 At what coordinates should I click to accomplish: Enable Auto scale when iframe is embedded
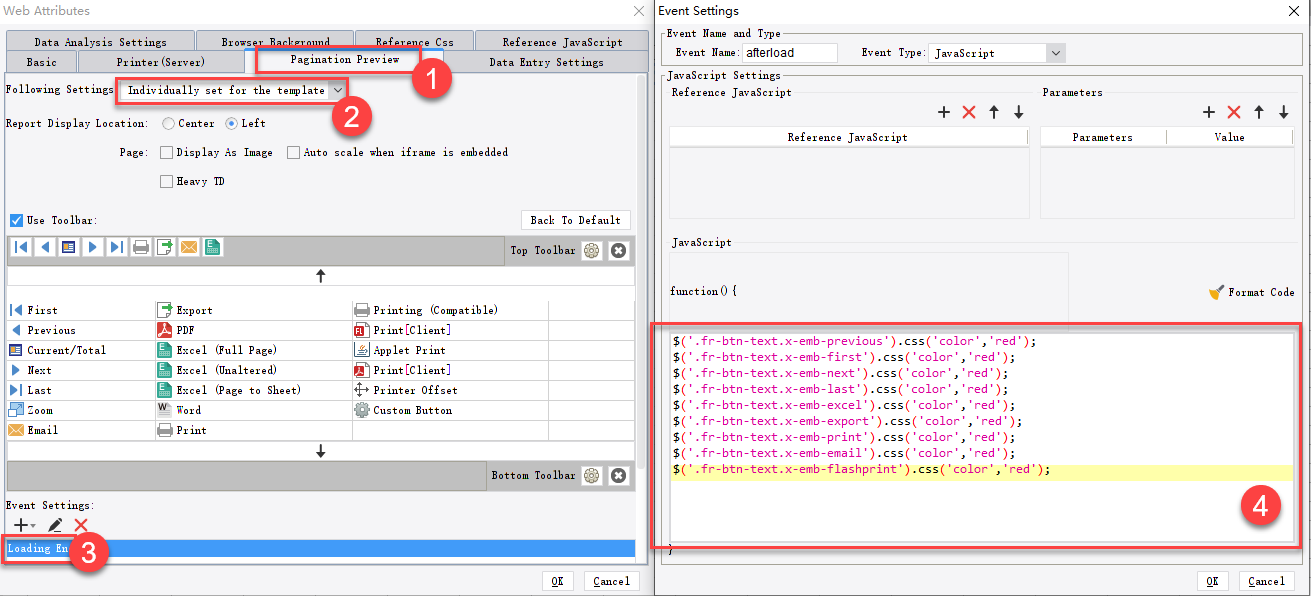(294, 153)
